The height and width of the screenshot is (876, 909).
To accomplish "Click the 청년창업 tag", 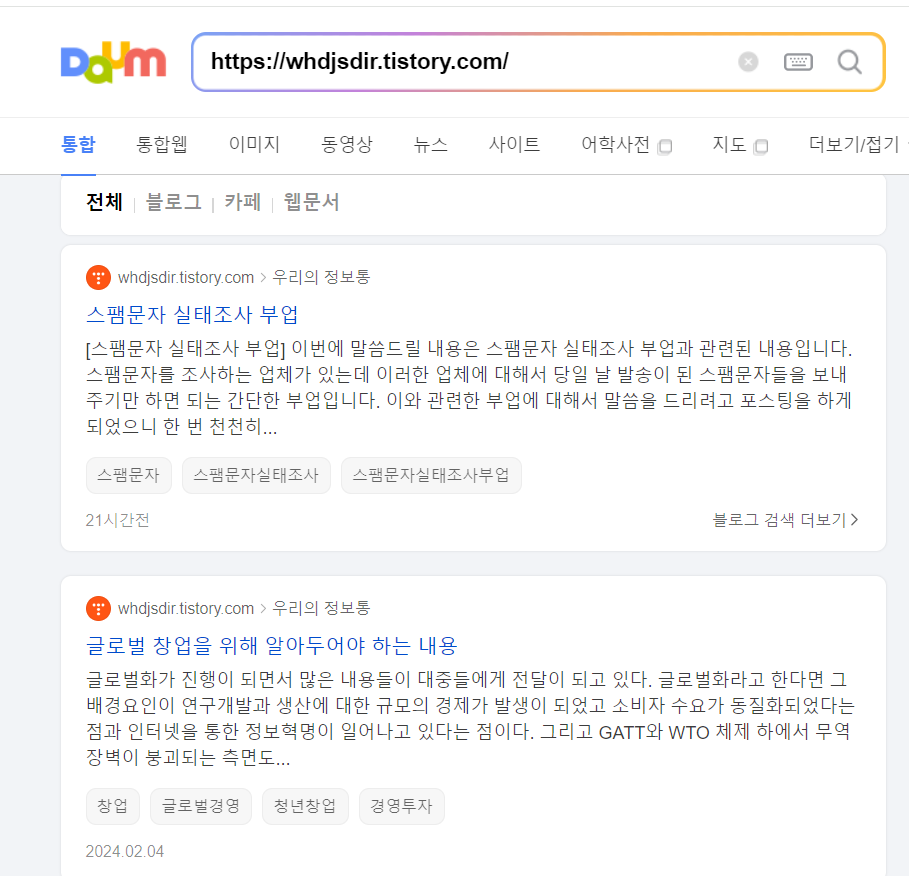I will (305, 806).
